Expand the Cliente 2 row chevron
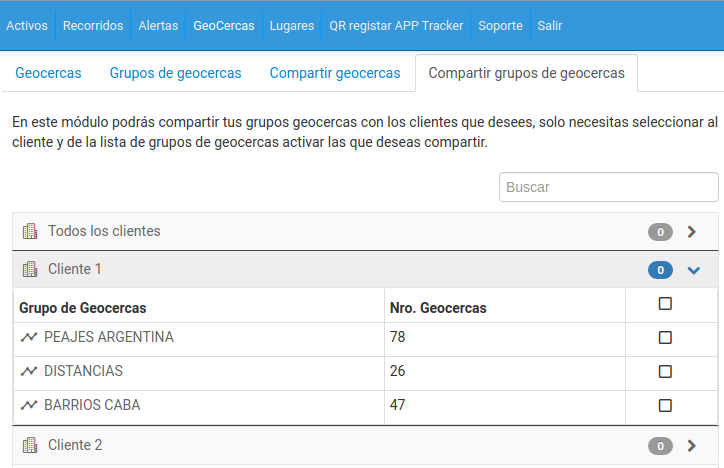 tap(692, 446)
